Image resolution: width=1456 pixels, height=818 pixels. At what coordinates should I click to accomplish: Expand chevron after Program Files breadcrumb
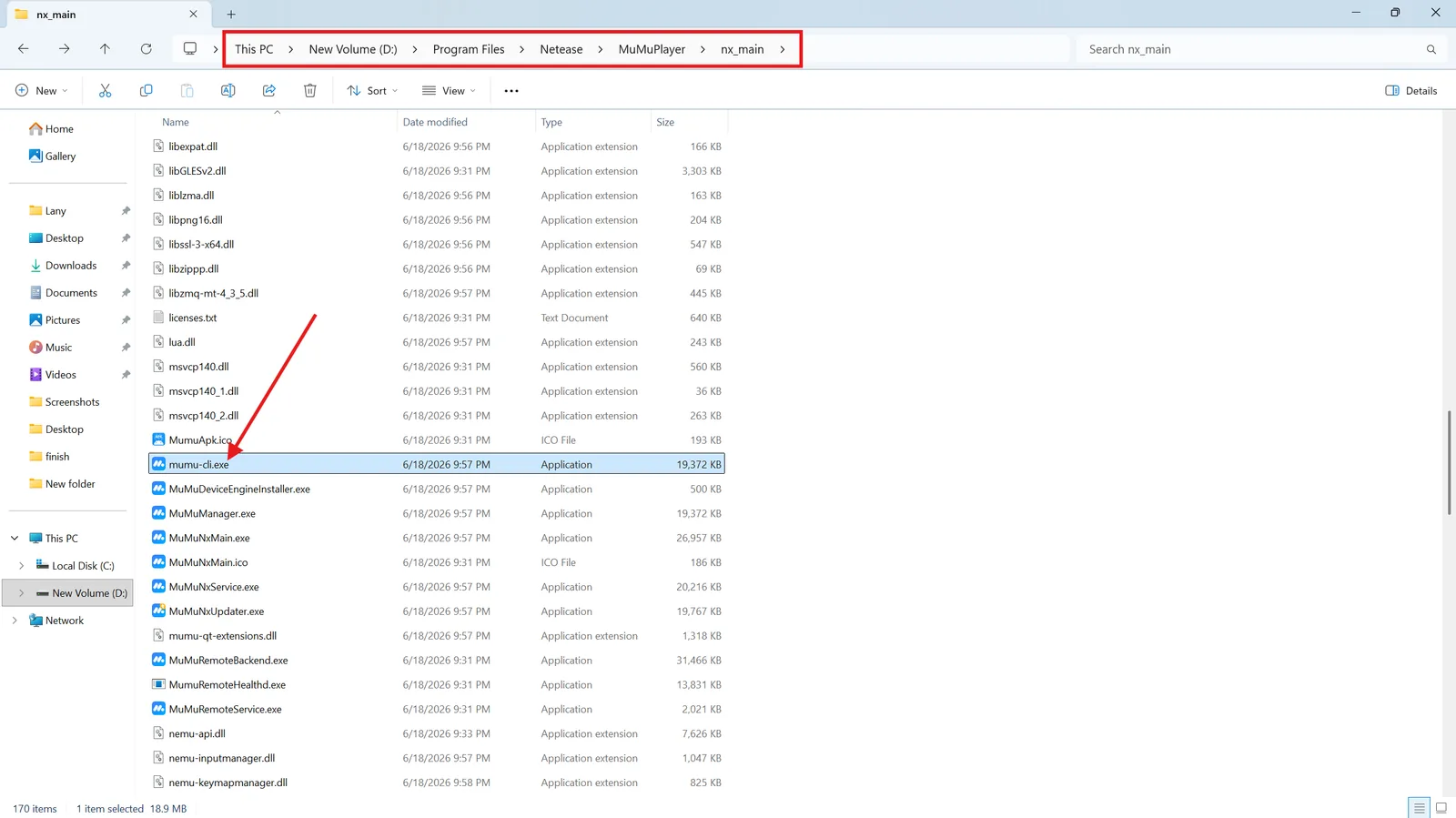[x=521, y=49]
